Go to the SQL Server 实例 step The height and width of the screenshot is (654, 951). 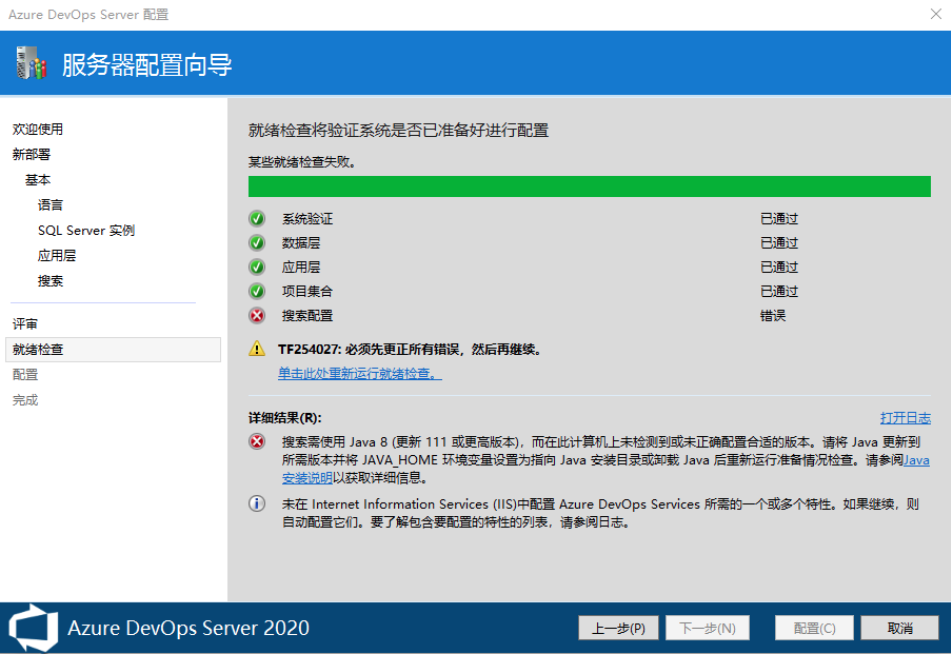pyautogui.click(x=86, y=231)
